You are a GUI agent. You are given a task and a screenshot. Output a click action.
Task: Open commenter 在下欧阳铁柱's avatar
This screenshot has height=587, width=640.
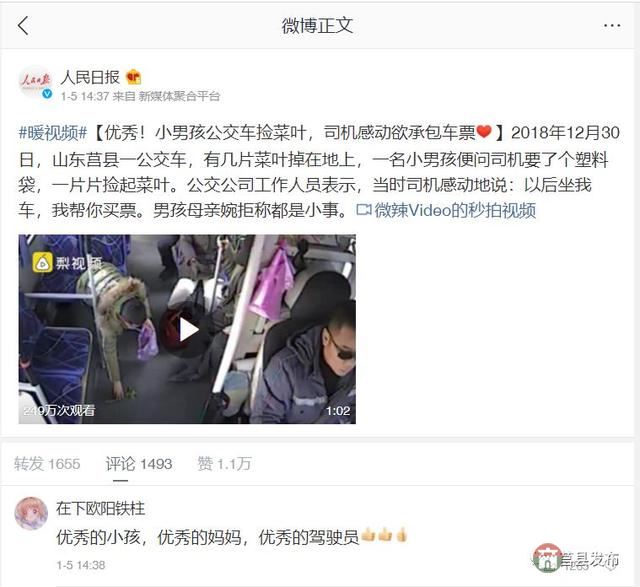click(31, 513)
